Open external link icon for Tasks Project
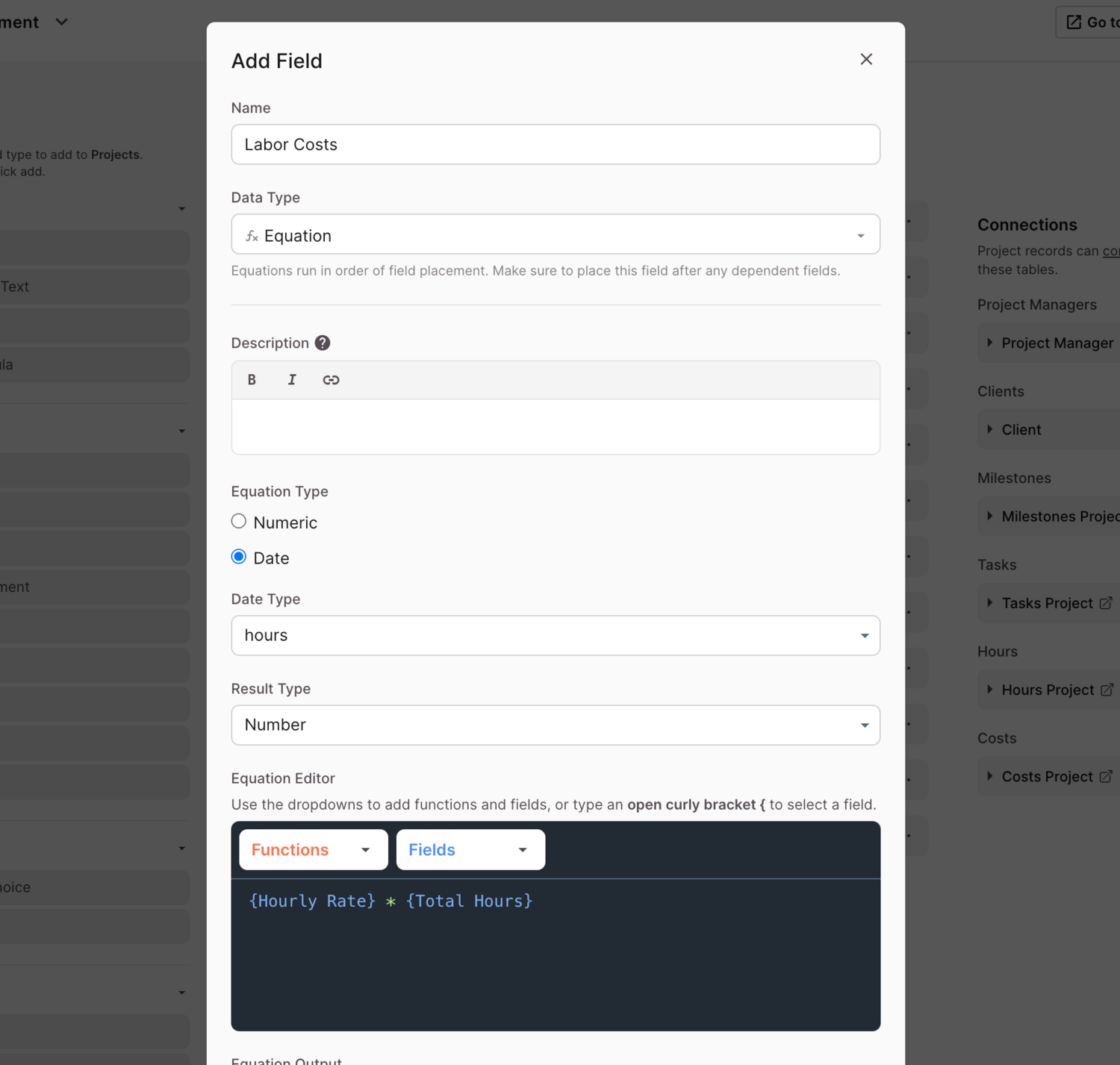 pos(1106,603)
